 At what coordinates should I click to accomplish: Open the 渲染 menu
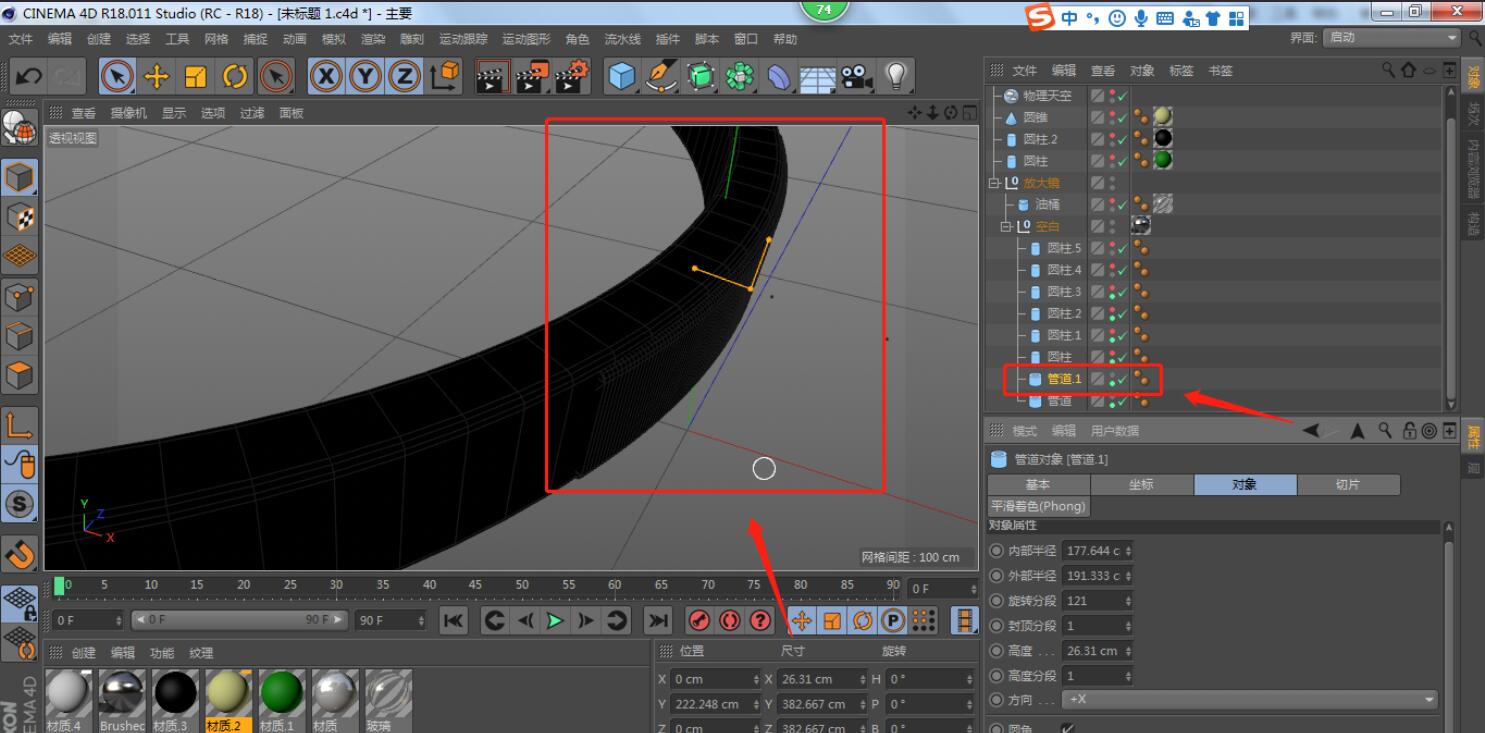click(x=373, y=39)
